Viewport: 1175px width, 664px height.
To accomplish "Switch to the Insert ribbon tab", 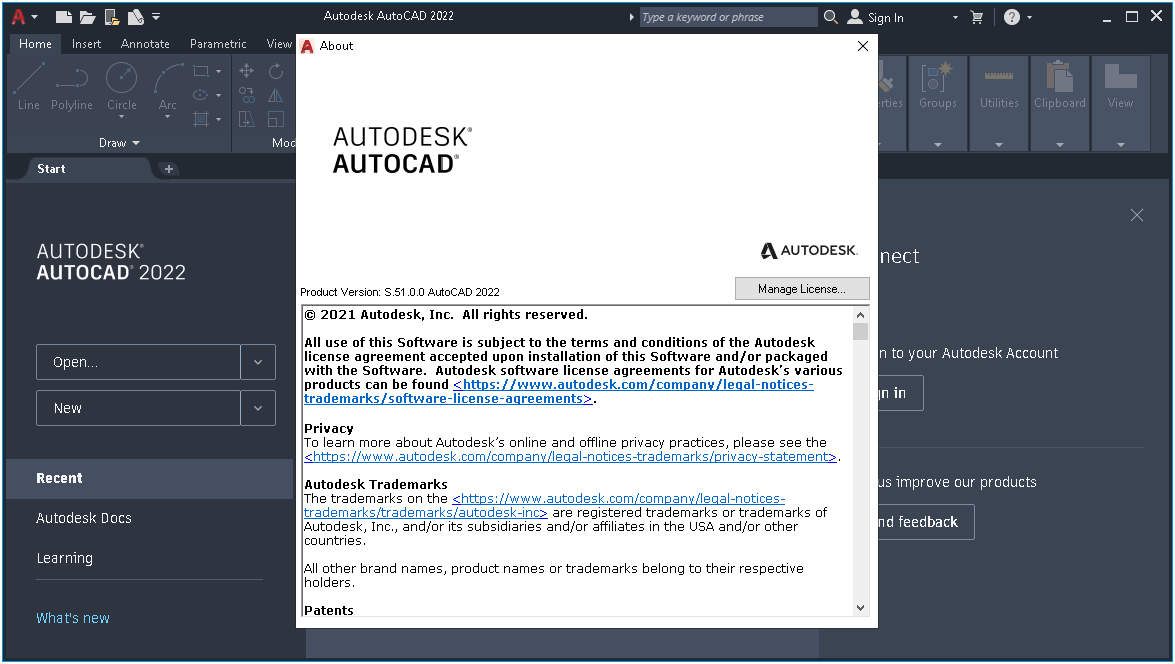I will coord(86,44).
